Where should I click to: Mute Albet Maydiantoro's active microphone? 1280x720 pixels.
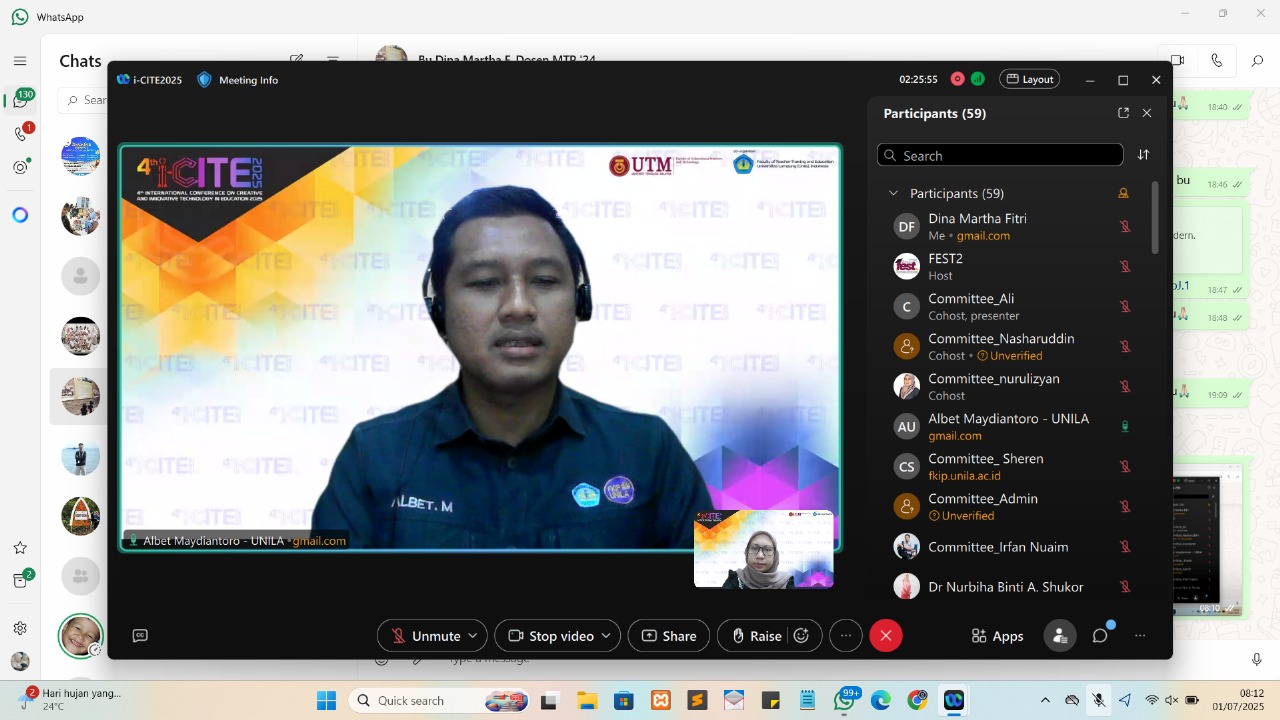pyautogui.click(x=1124, y=426)
